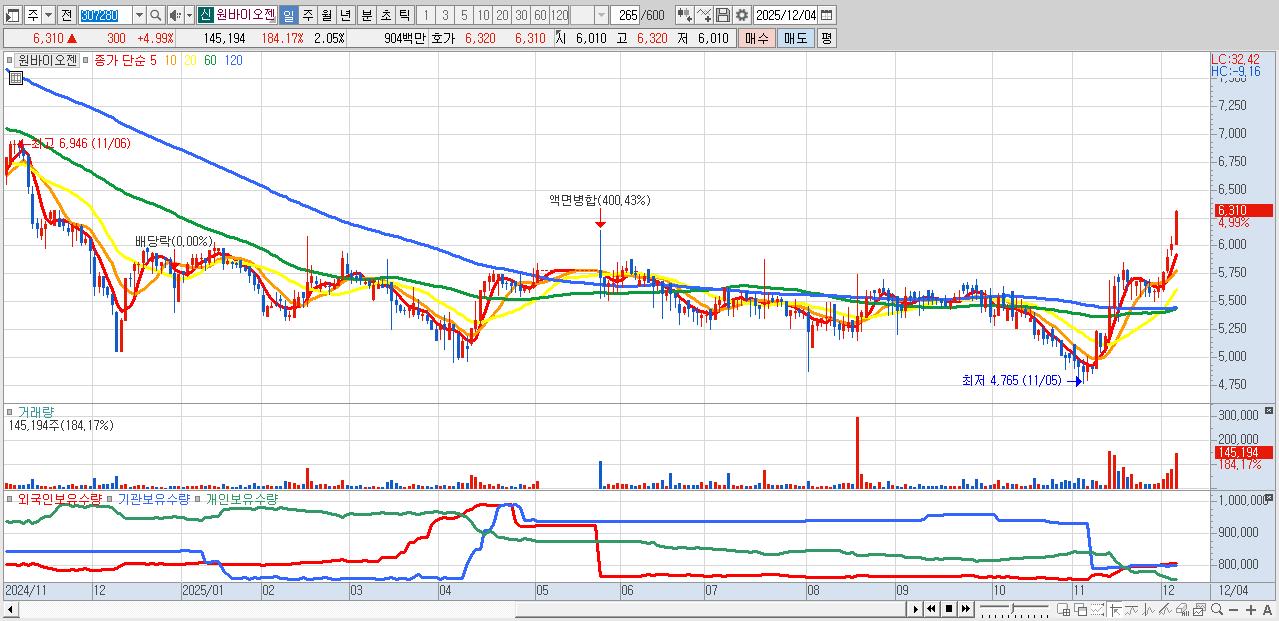
Task: Choose interval 1 button
Action: (x=425, y=15)
